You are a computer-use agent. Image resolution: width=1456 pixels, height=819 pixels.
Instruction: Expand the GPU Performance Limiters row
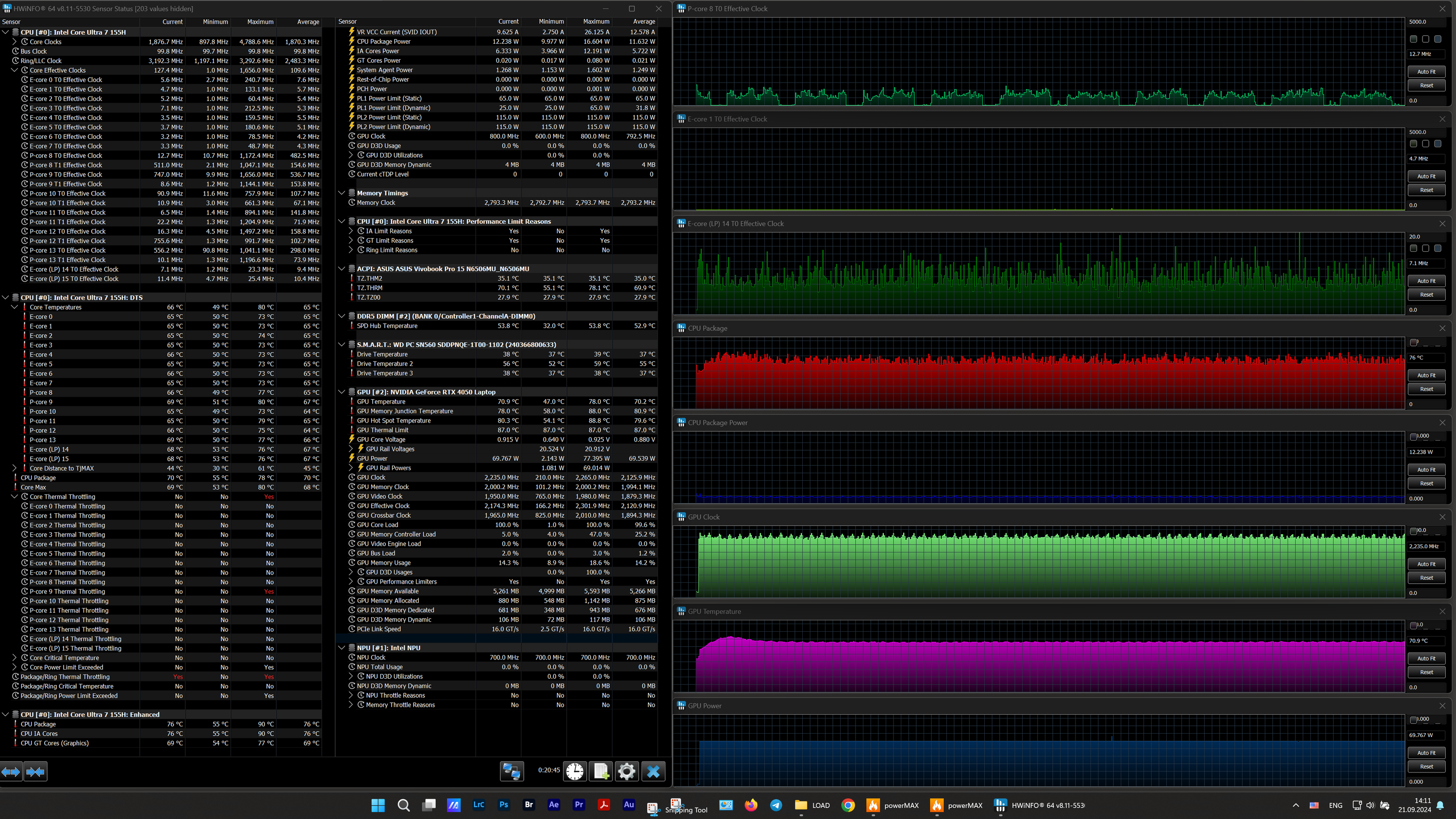click(x=351, y=582)
